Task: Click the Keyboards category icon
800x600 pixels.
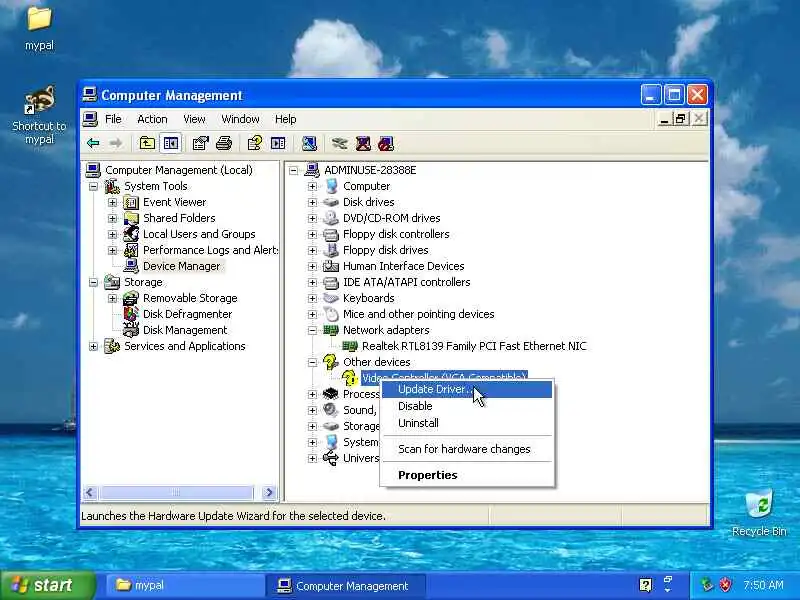Action: pyautogui.click(x=331, y=298)
